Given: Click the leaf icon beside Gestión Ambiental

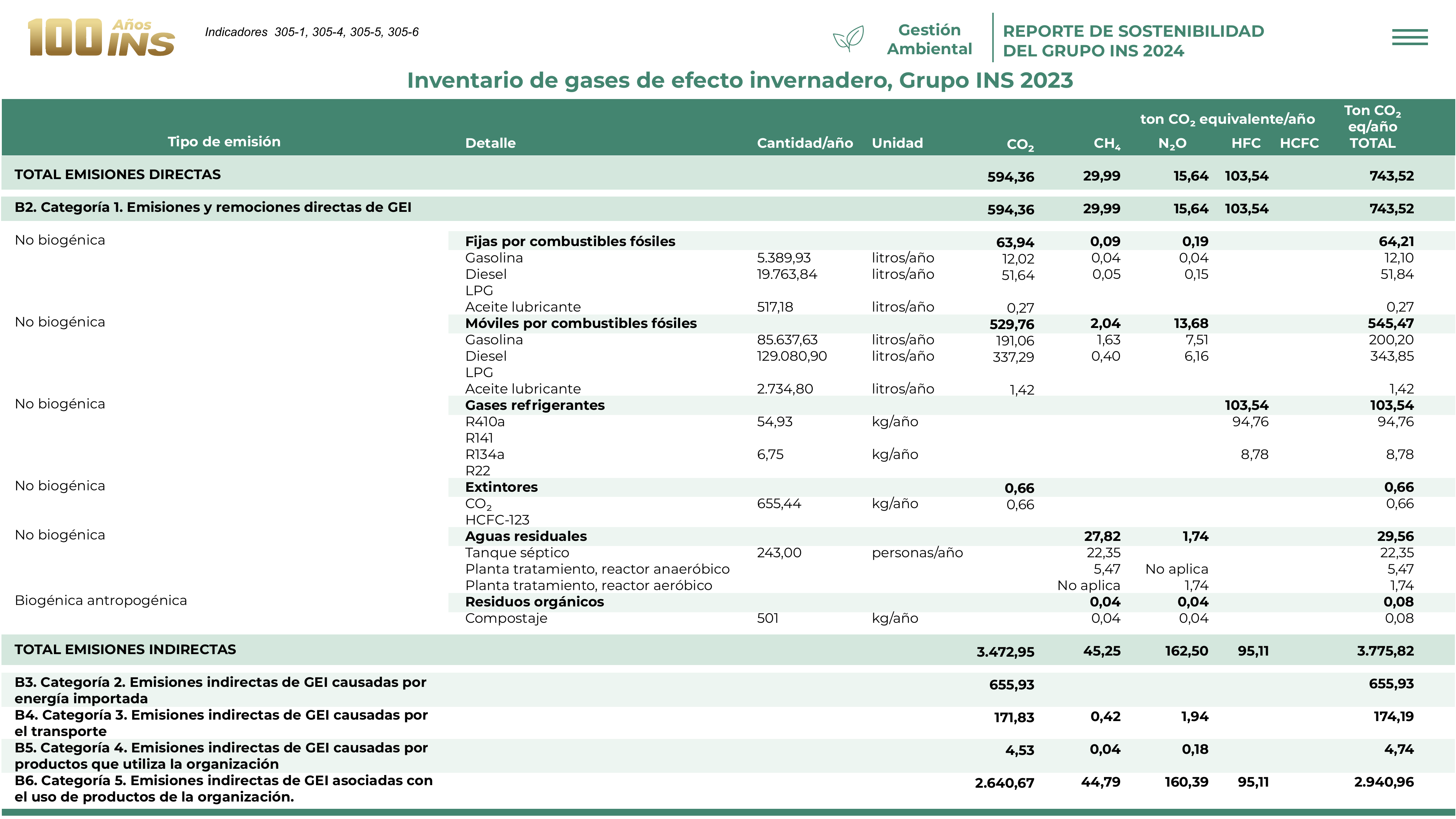Looking at the screenshot, I should coord(848,39).
